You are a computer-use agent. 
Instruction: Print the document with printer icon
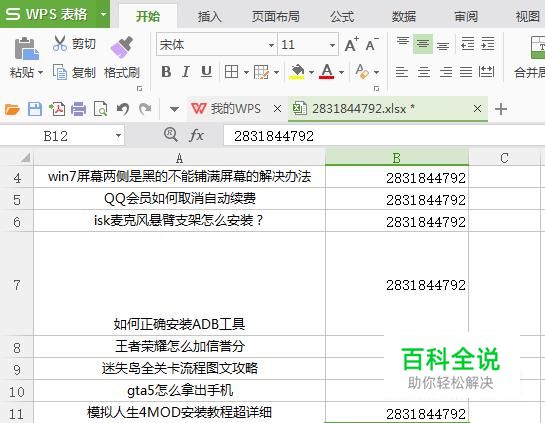pos(79,109)
